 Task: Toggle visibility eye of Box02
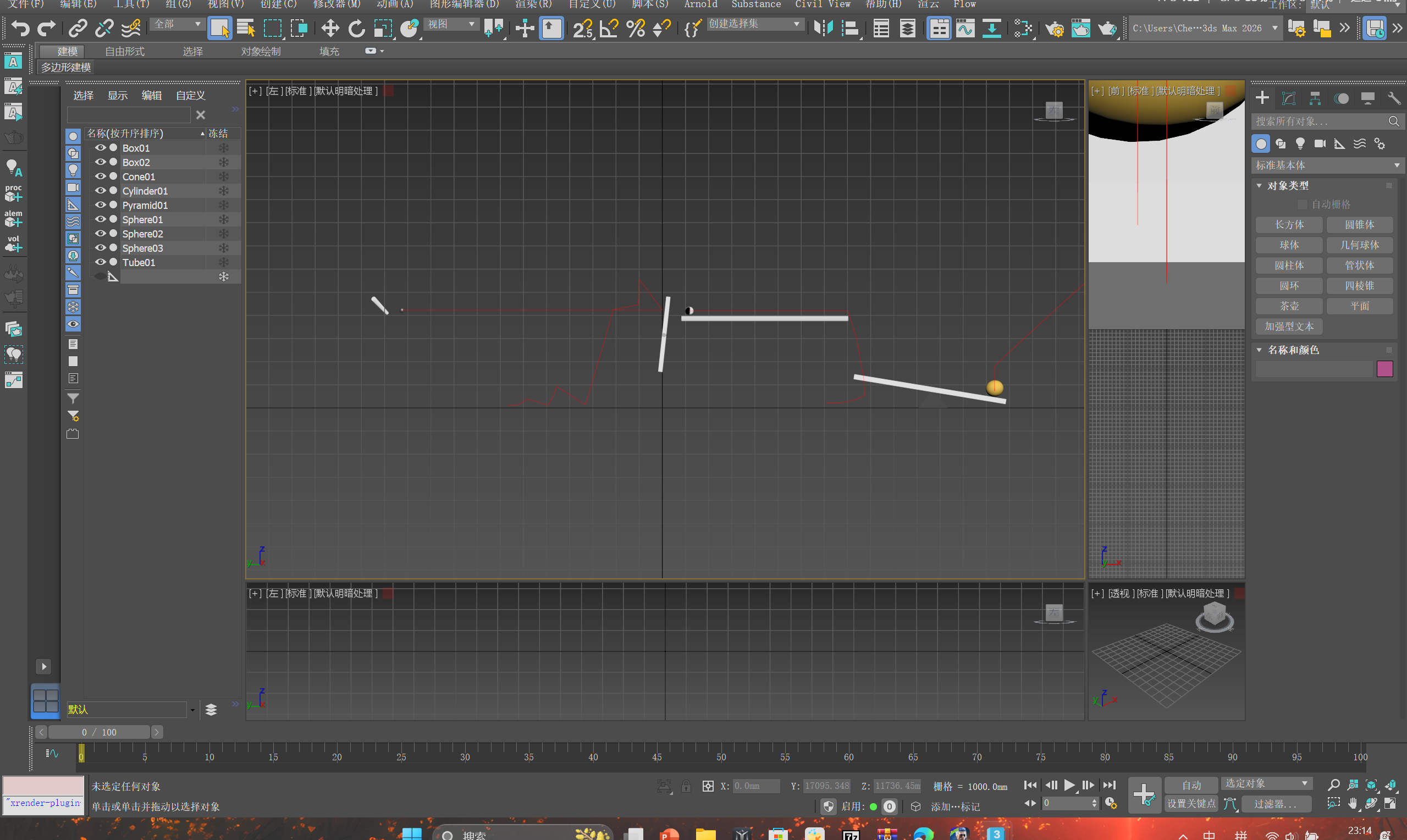tap(100, 162)
